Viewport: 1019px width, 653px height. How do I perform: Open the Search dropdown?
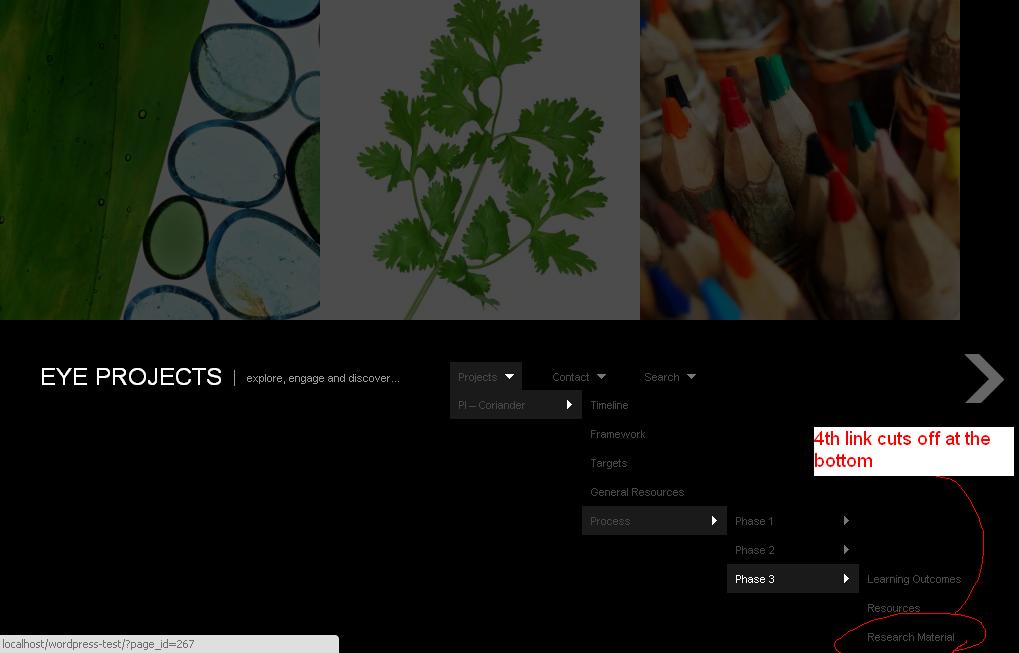click(x=669, y=377)
